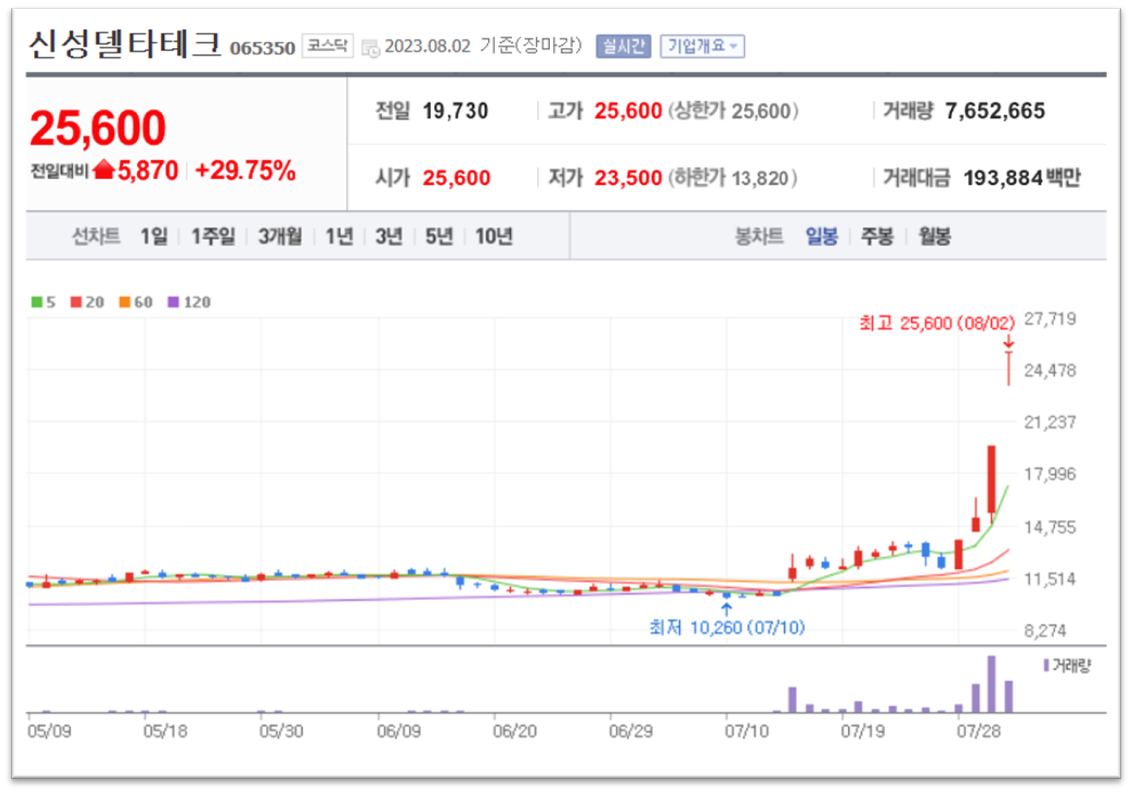Click the 05/09 date axis label

click(x=49, y=731)
